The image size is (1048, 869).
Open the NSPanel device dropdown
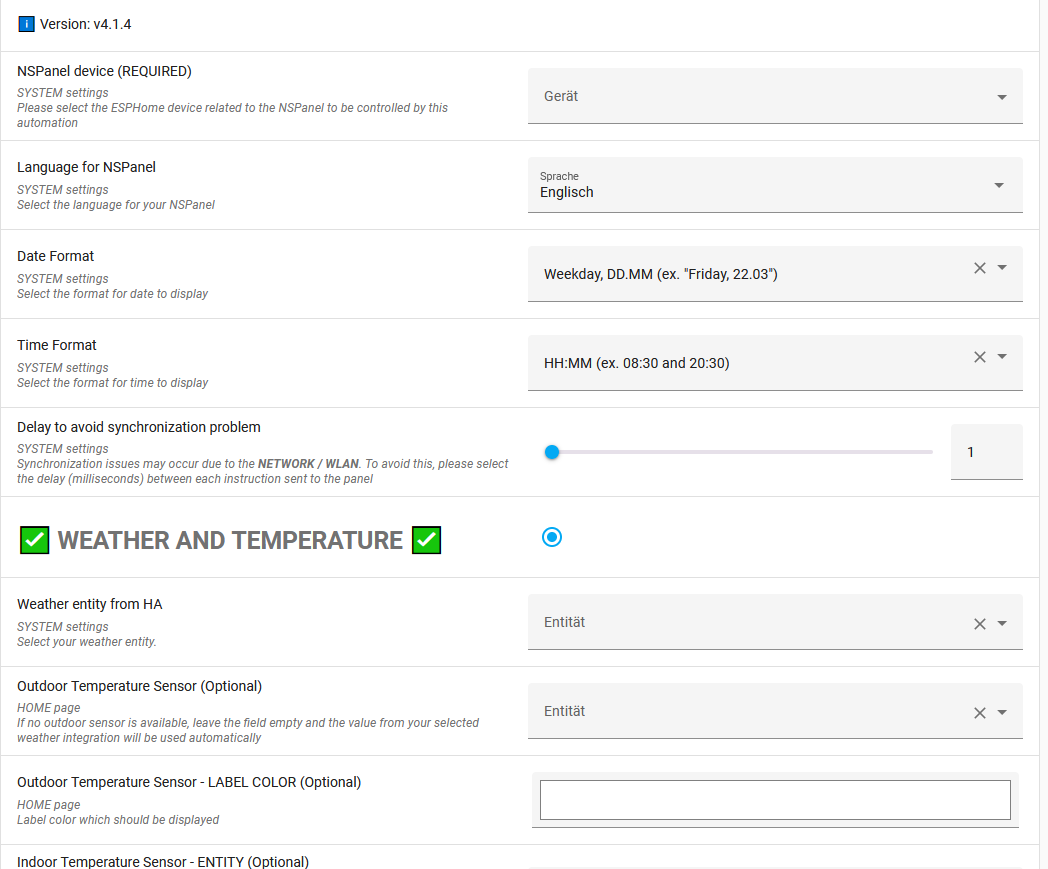pos(1001,97)
